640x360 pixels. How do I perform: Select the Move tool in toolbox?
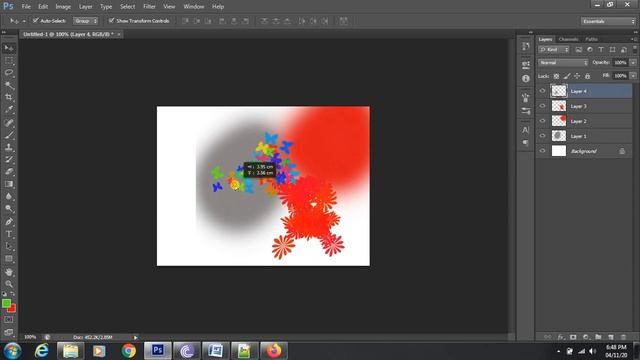click(9, 48)
